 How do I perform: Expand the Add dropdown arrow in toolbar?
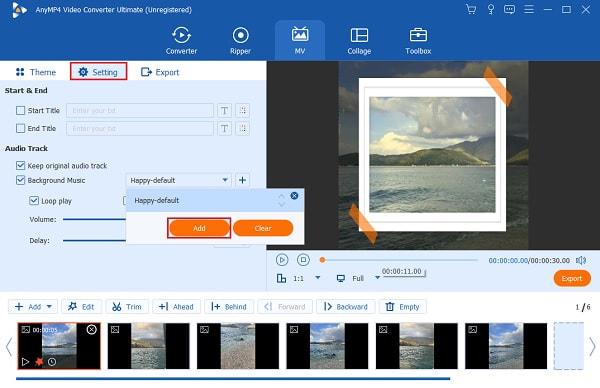(x=49, y=306)
